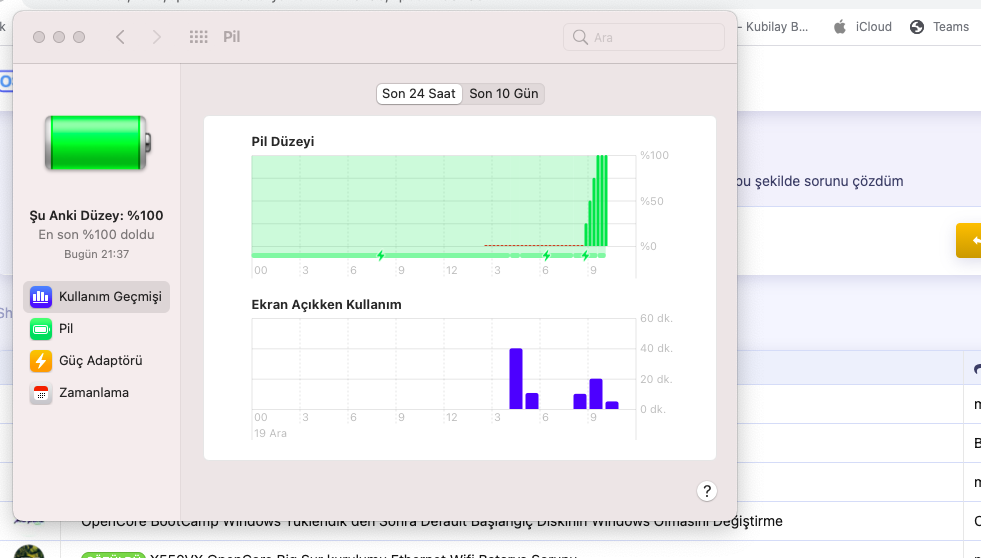Focus the Ara search field
Image resolution: width=981 pixels, height=558 pixels.
click(x=644, y=37)
